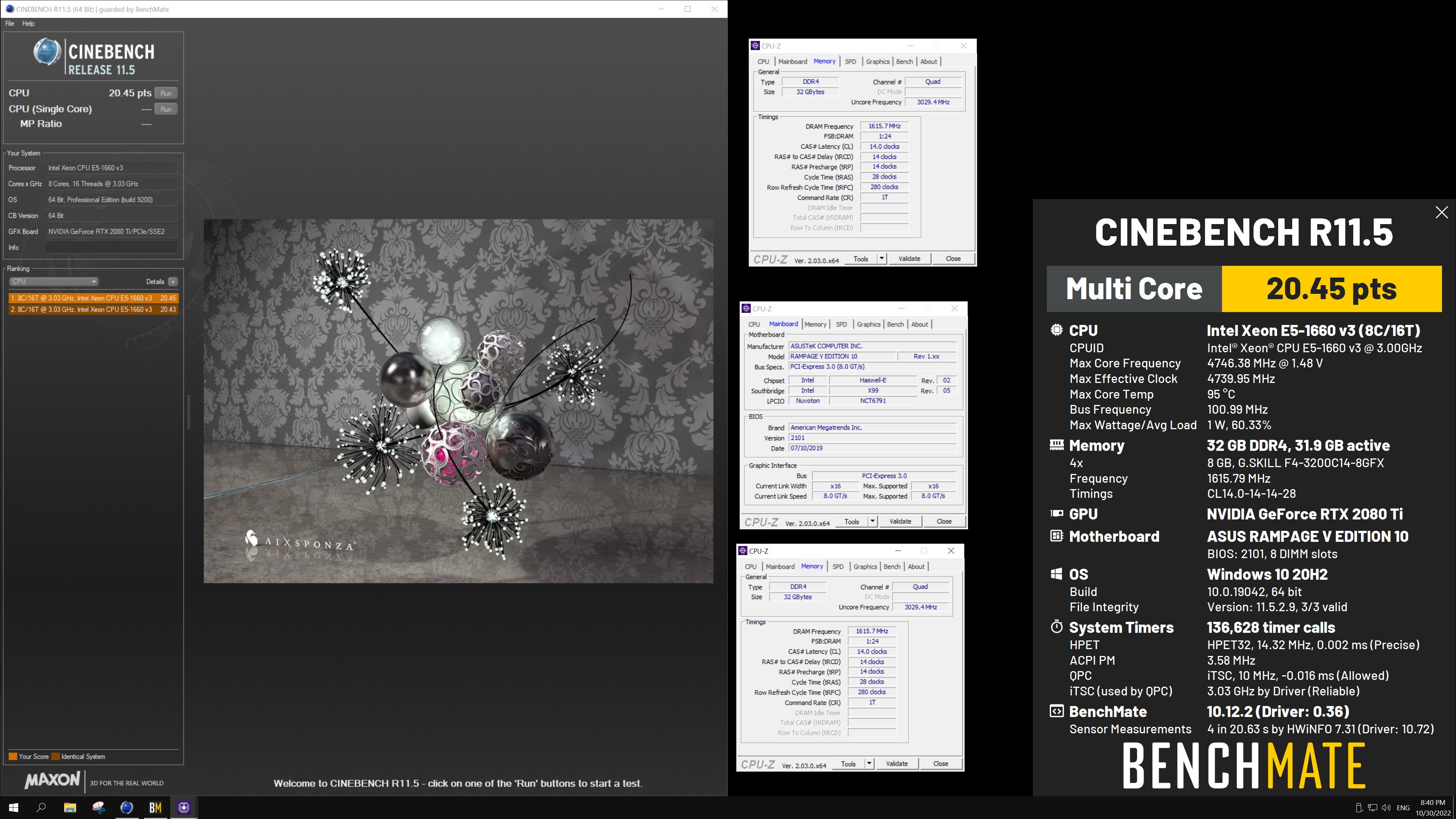Click Tools button in top CPU-Z window
The image size is (1456, 819).
click(861, 259)
